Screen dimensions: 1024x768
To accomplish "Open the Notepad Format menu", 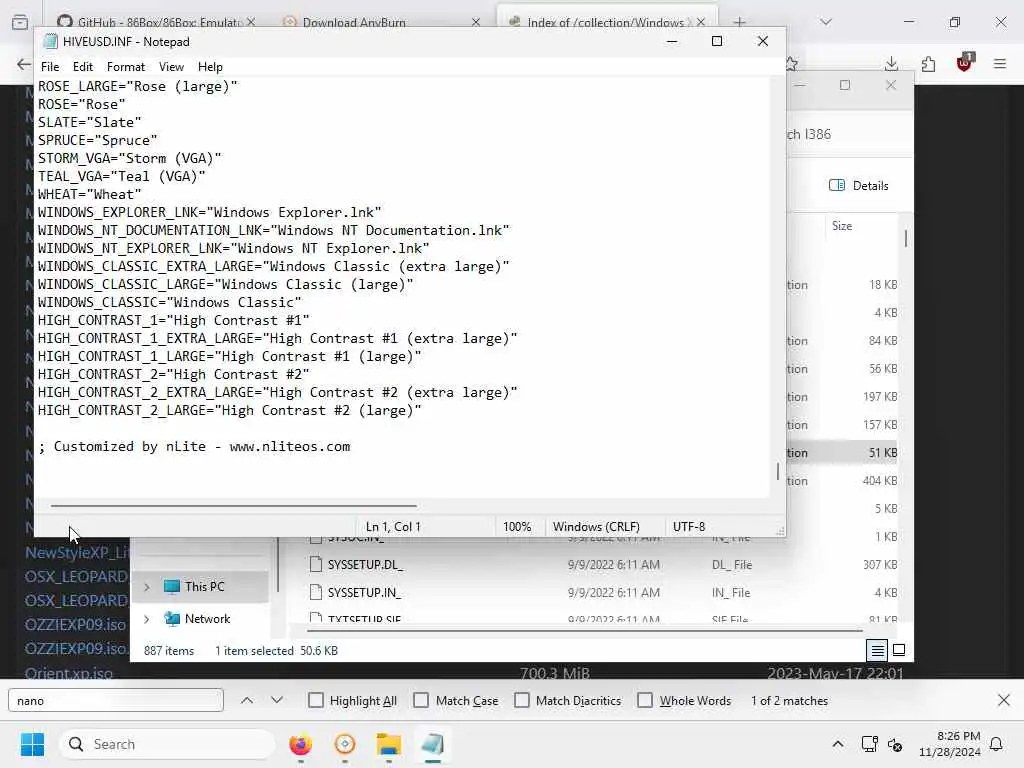I will (125, 67).
